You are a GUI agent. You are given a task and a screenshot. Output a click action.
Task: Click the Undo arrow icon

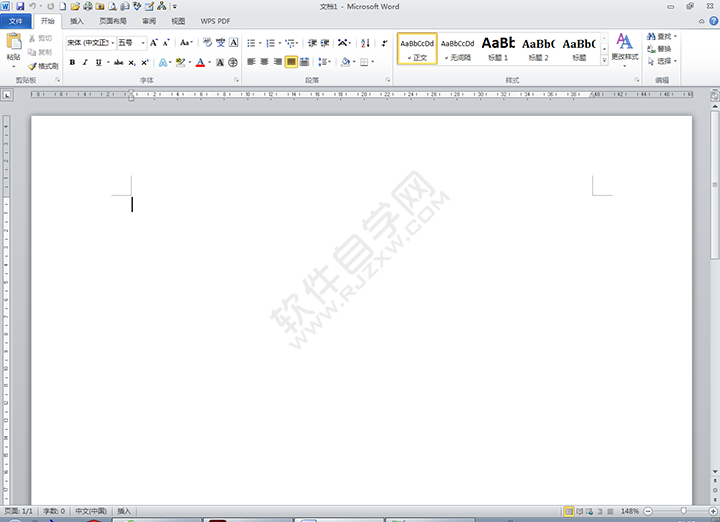pyautogui.click(x=33, y=6)
